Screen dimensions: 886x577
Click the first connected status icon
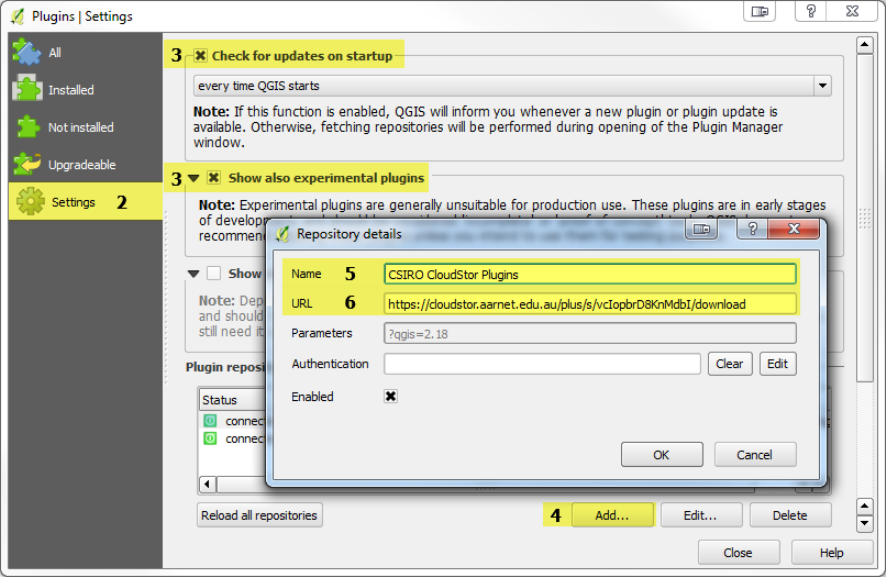pyautogui.click(x=210, y=420)
